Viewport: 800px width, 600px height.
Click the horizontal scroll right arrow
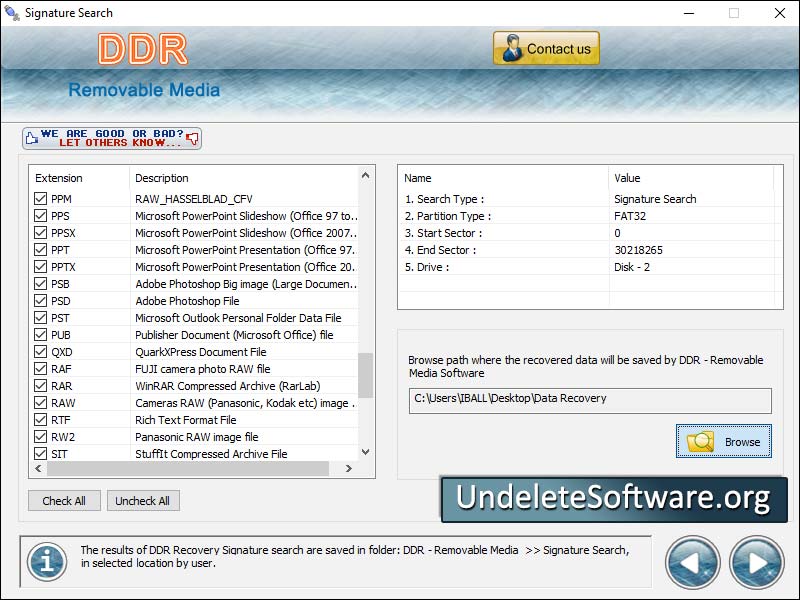pos(348,468)
